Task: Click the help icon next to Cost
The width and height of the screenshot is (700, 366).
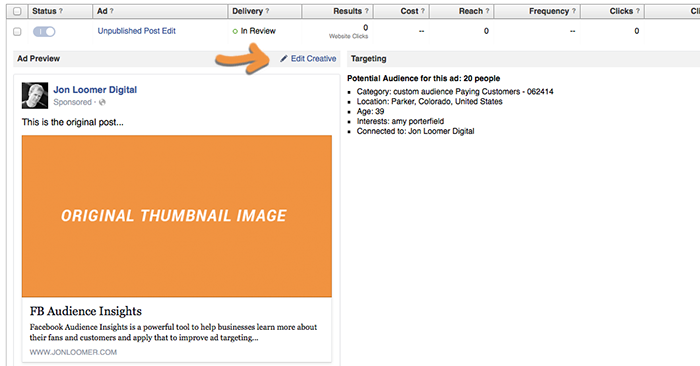Action: (422, 11)
